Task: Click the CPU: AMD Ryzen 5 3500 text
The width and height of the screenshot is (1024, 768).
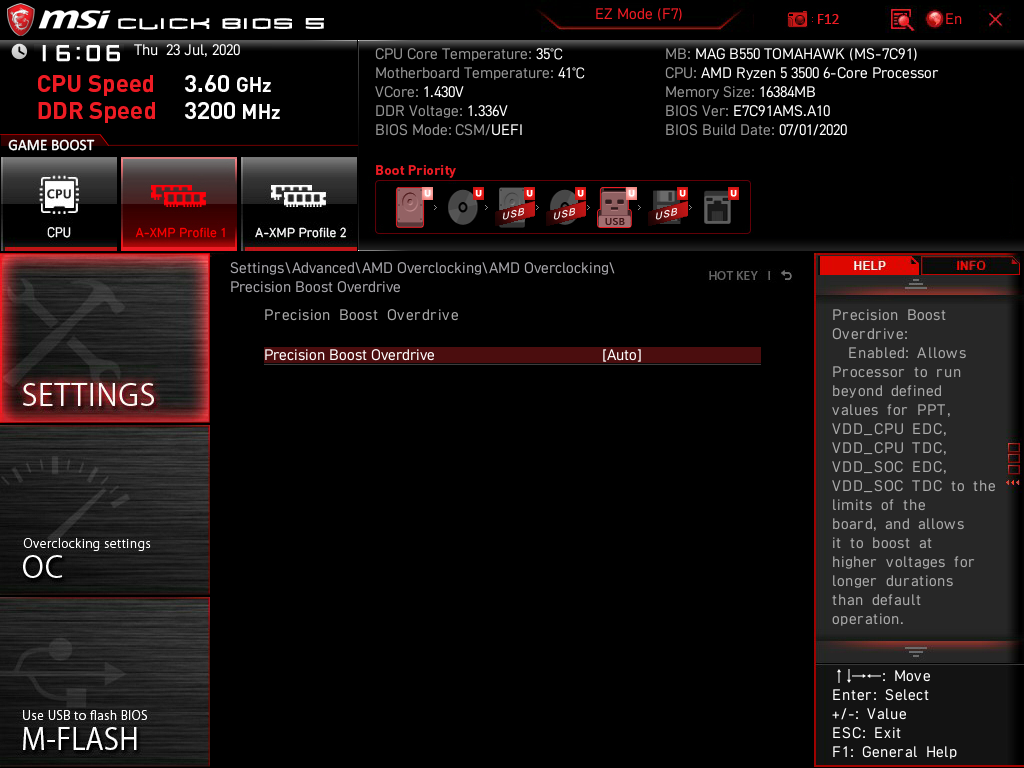Action: tap(801, 73)
